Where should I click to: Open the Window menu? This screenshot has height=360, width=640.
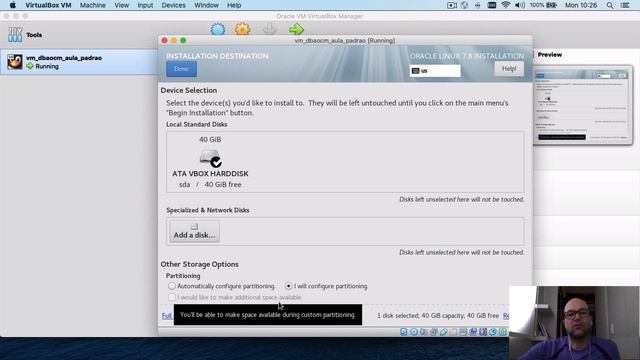click(206, 5)
